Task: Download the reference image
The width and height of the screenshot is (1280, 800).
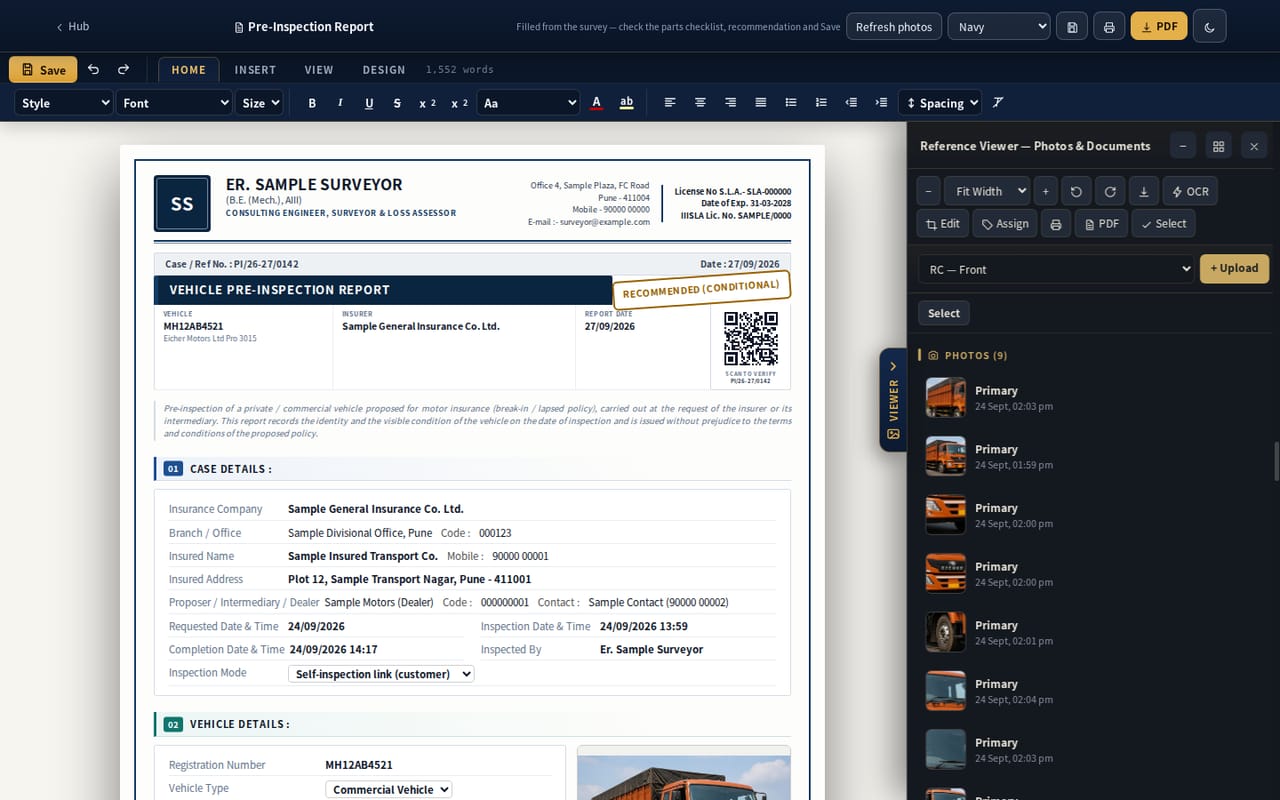Action: 1144,191
